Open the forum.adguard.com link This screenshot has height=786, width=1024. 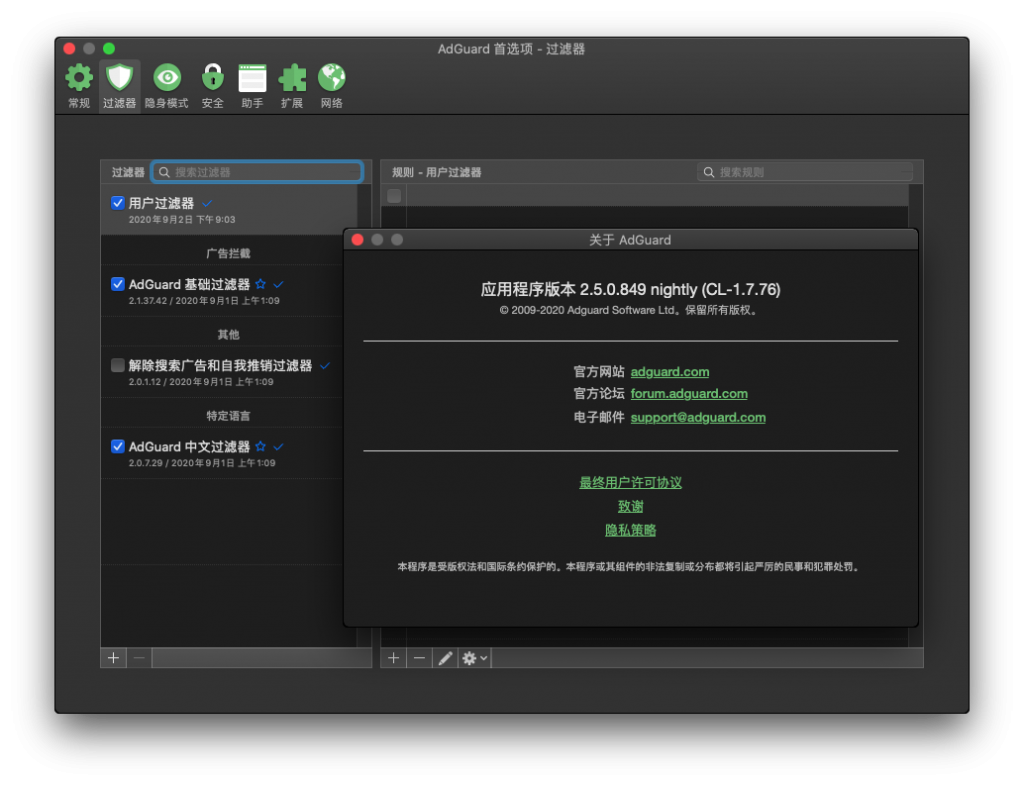pyautogui.click(x=689, y=394)
